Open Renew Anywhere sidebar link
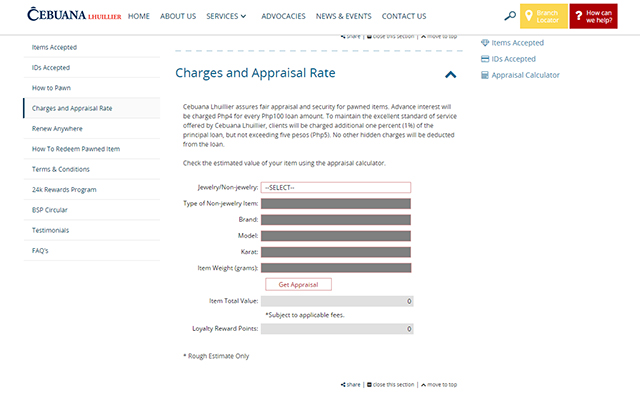Viewport: 640px width, 399px height. pos(92,129)
